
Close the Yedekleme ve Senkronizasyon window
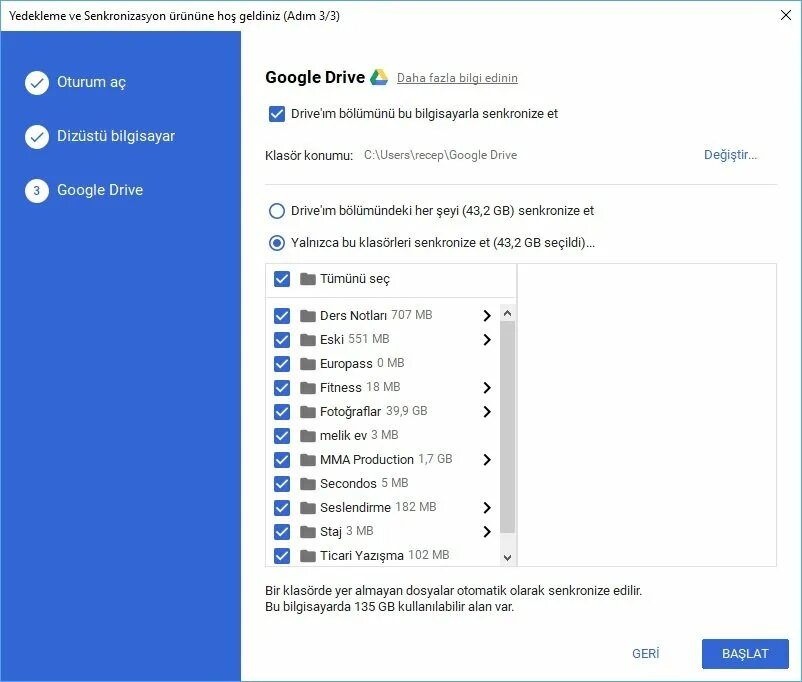point(786,15)
